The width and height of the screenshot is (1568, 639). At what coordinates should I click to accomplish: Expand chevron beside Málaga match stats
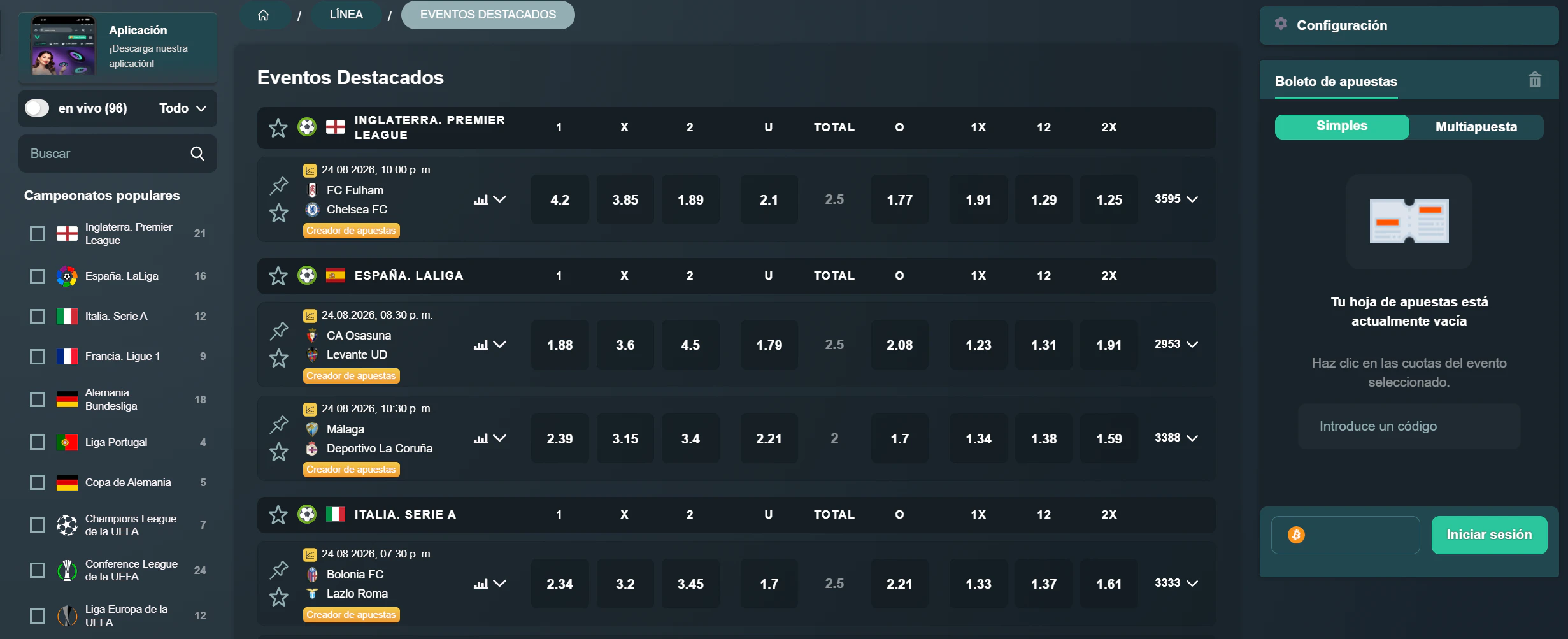tap(500, 438)
